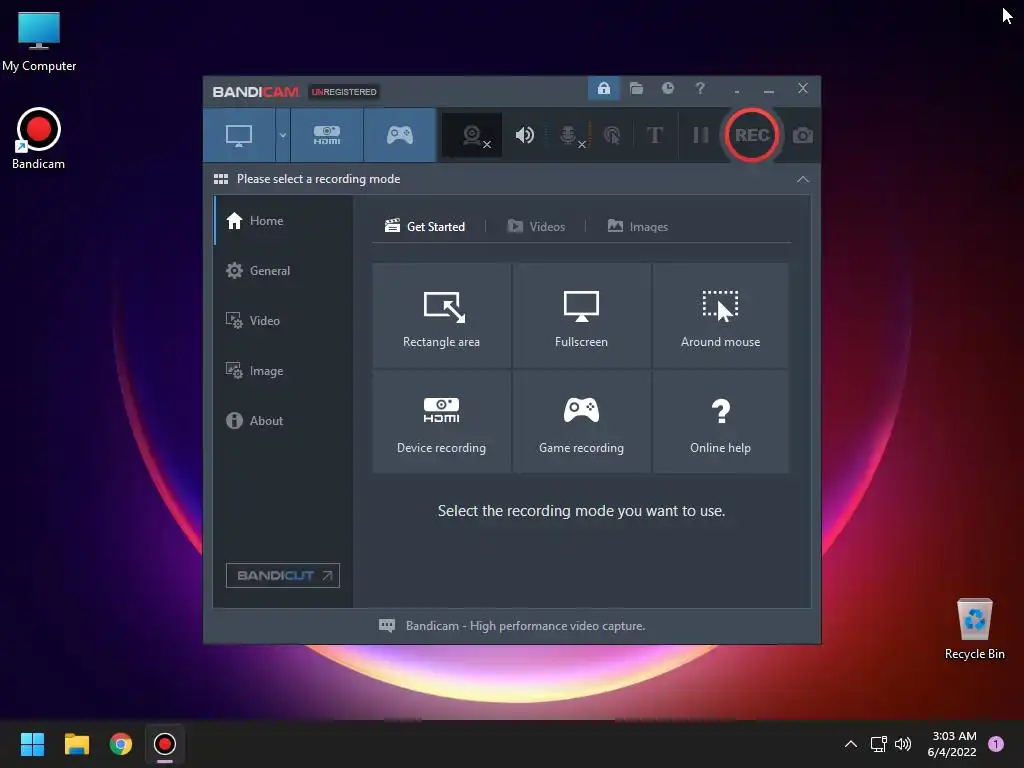Open the About section
The image size is (1024, 768).
click(x=283, y=421)
